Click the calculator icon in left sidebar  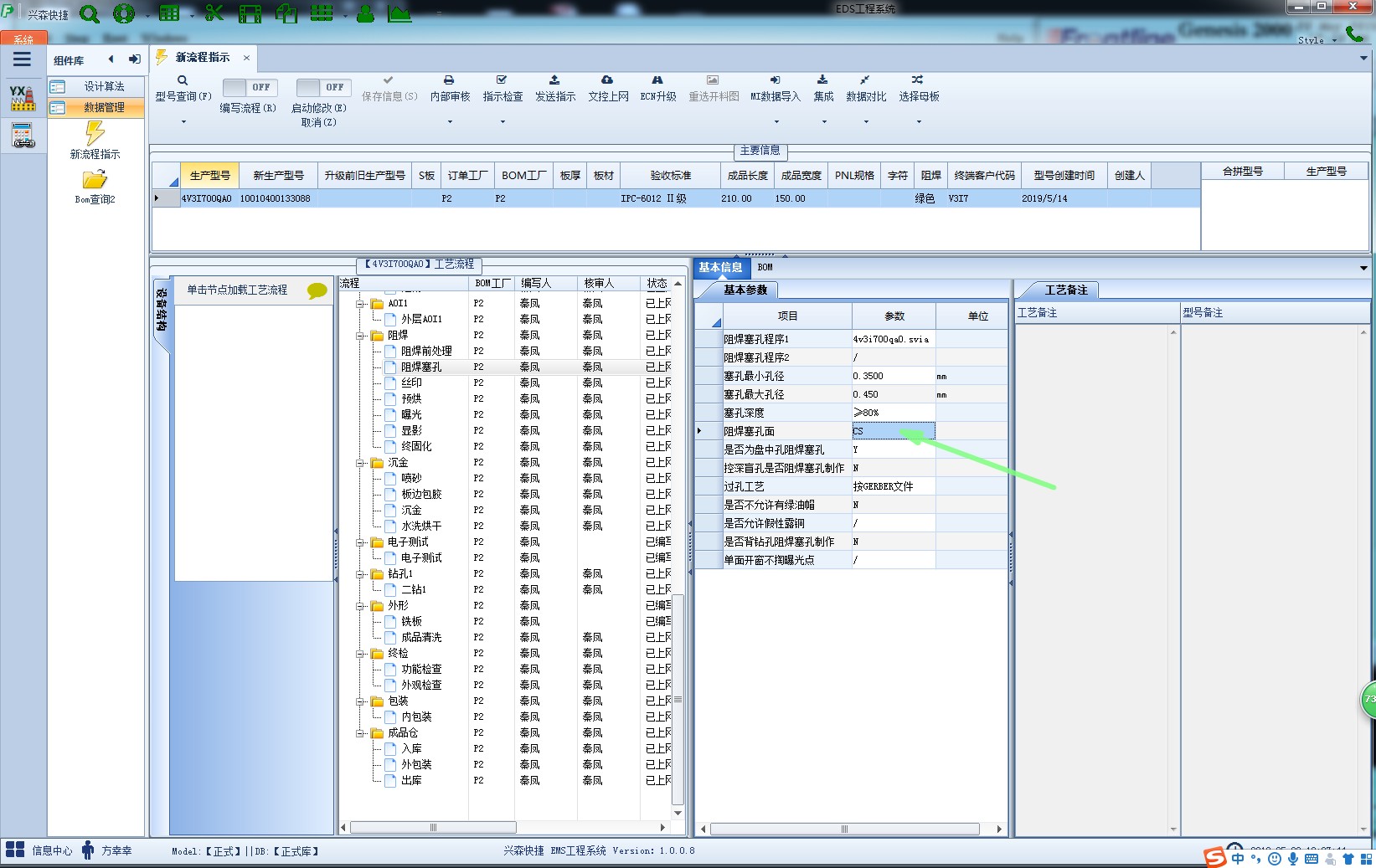pos(23,135)
